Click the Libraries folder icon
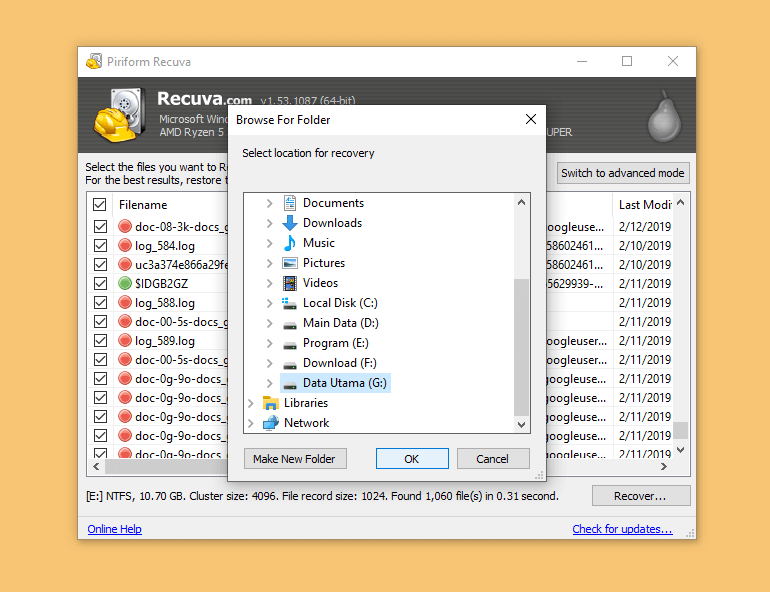The width and height of the screenshot is (770, 592). (271, 403)
